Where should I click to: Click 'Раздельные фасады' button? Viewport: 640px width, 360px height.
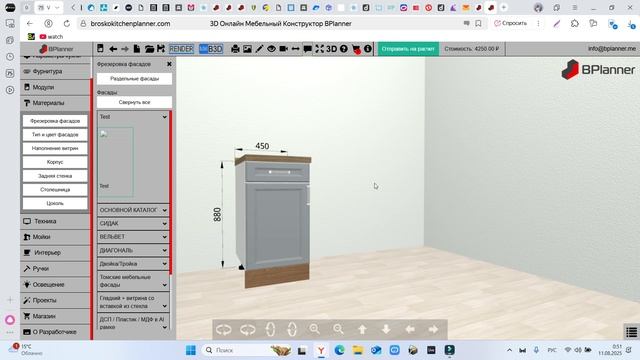click(134, 78)
